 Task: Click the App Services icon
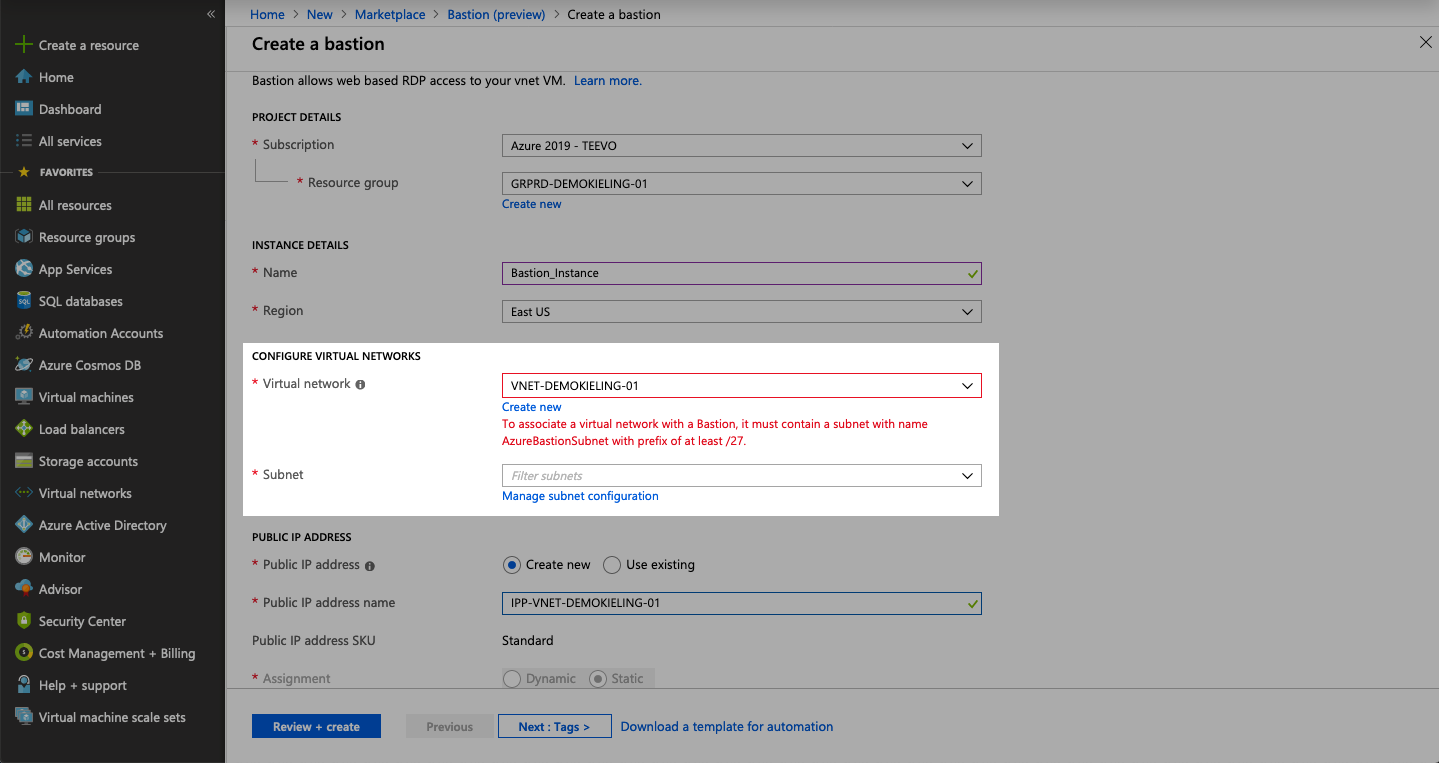pyautogui.click(x=24, y=269)
